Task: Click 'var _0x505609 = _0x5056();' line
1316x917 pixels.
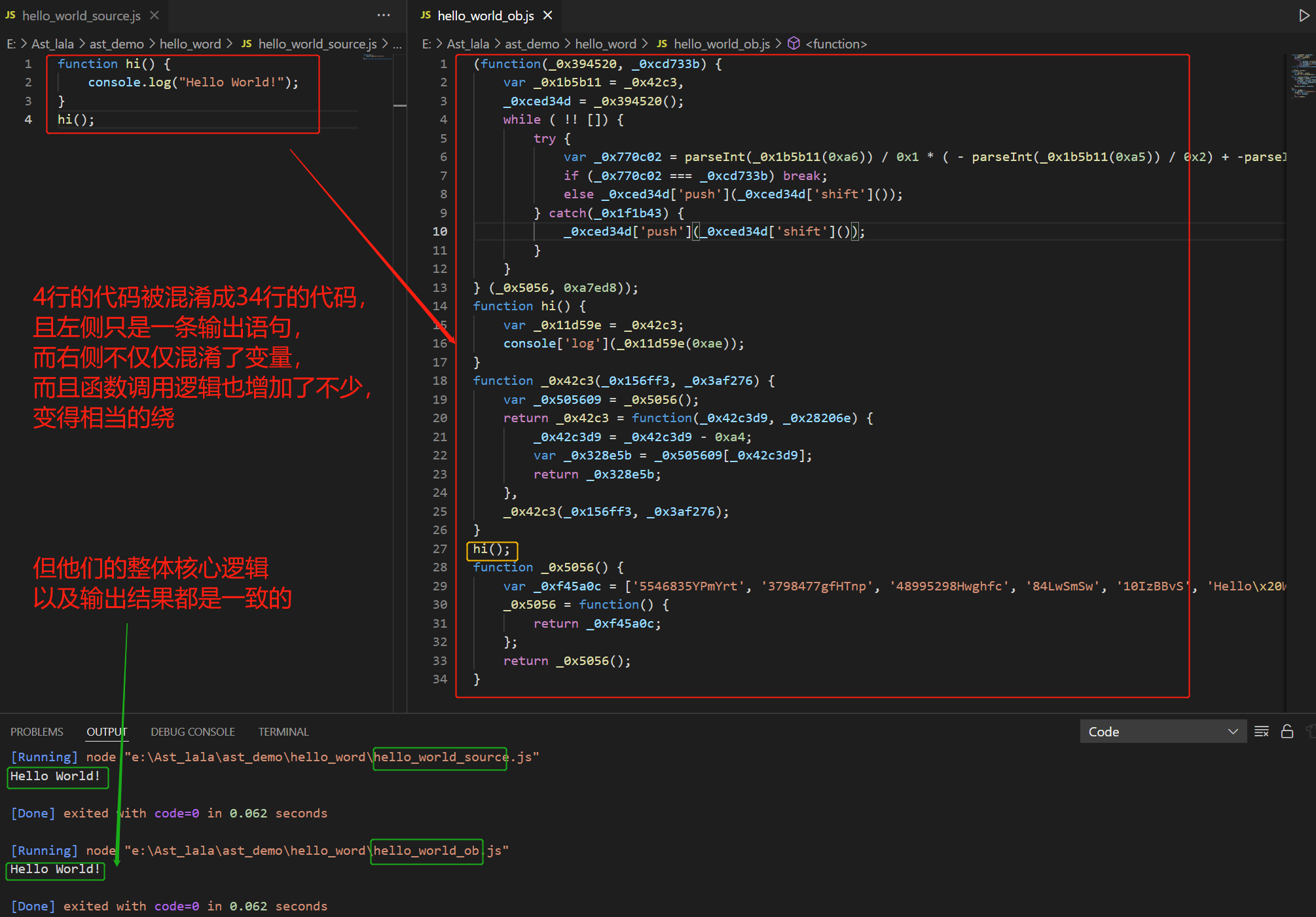Action: [x=601, y=399]
